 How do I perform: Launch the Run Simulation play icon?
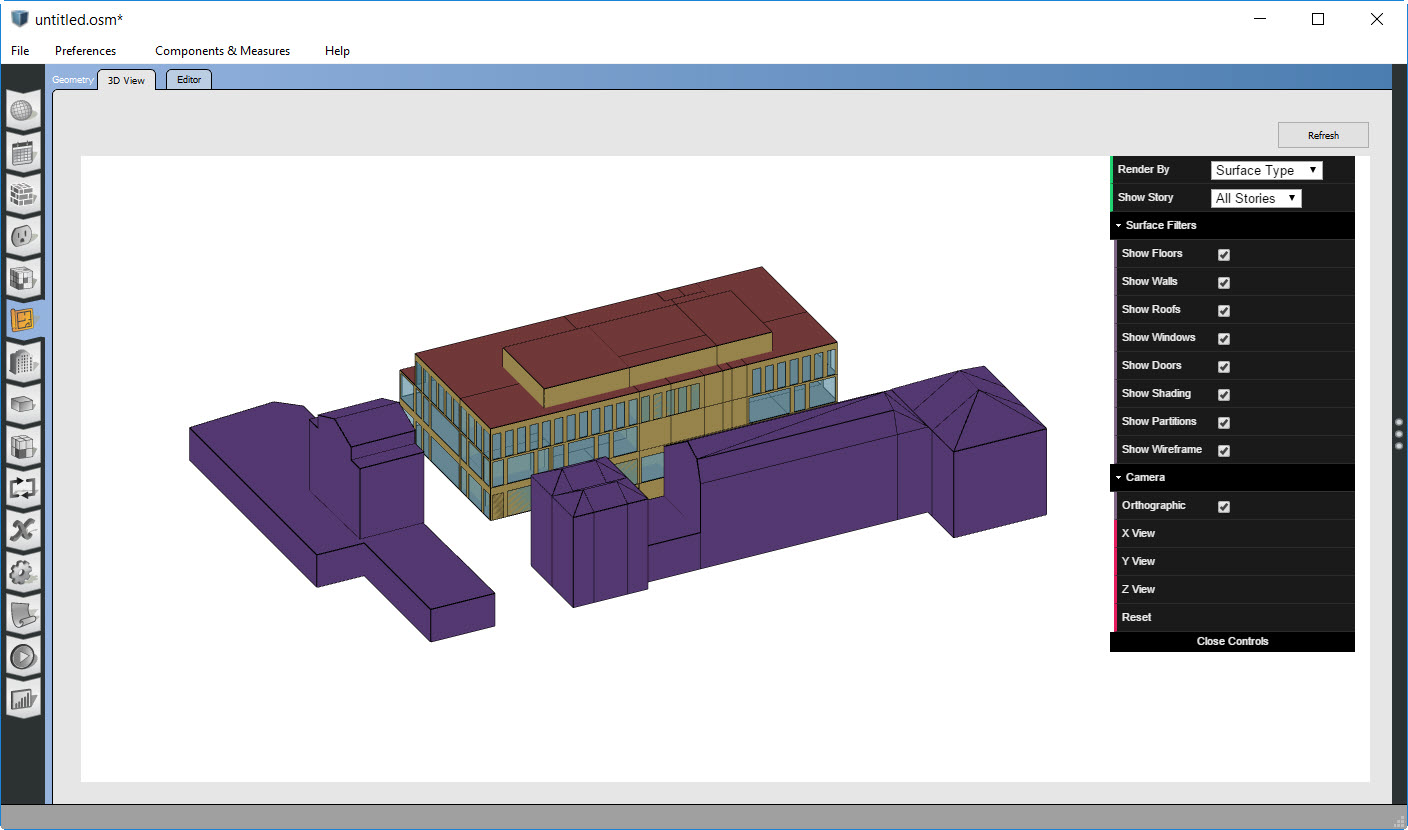tap(23, 656)
